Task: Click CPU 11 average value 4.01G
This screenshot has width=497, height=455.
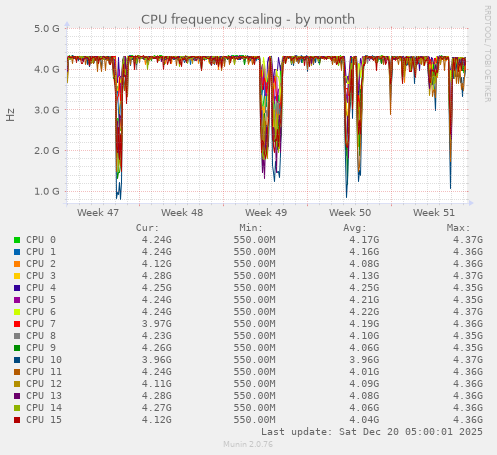Action: pos(364,372)
